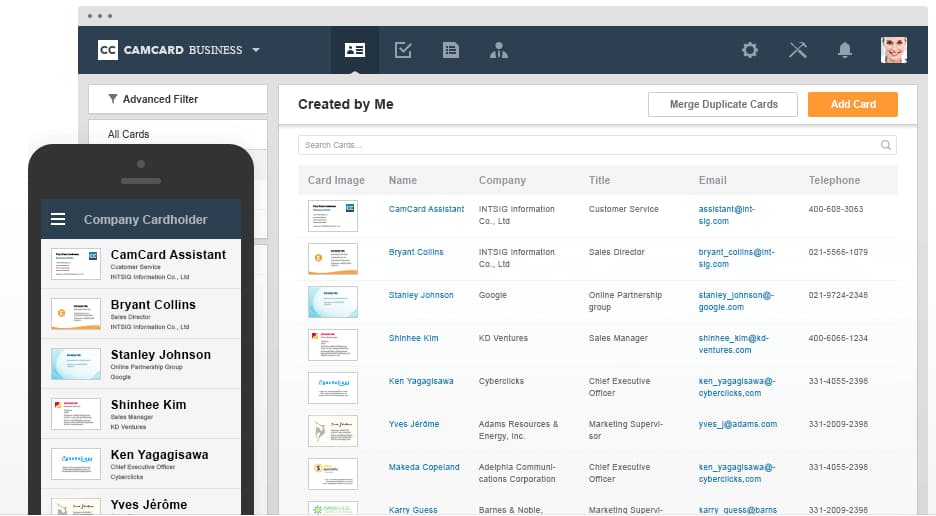This screenshot has width=936, height=516.
Task: Open the tasks checkmark icon in navbar
Action: (403, 50)
